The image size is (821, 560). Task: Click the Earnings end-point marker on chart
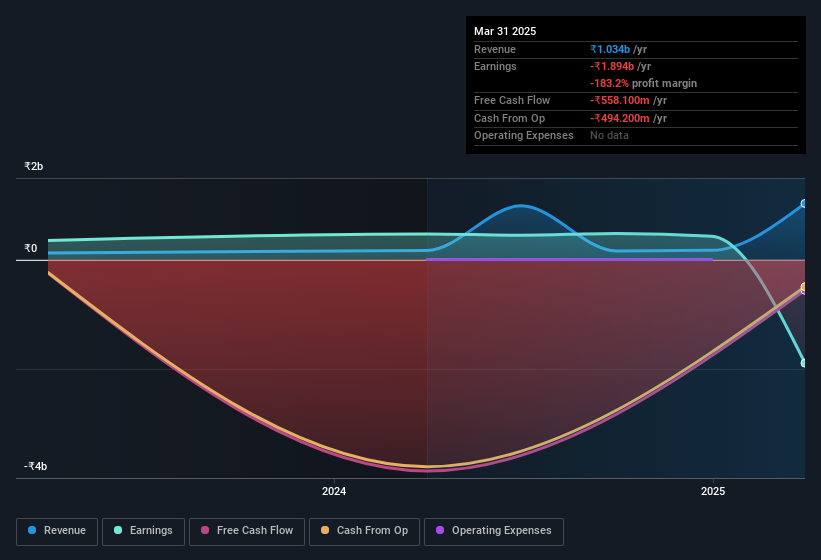click(x=804, y=363)
